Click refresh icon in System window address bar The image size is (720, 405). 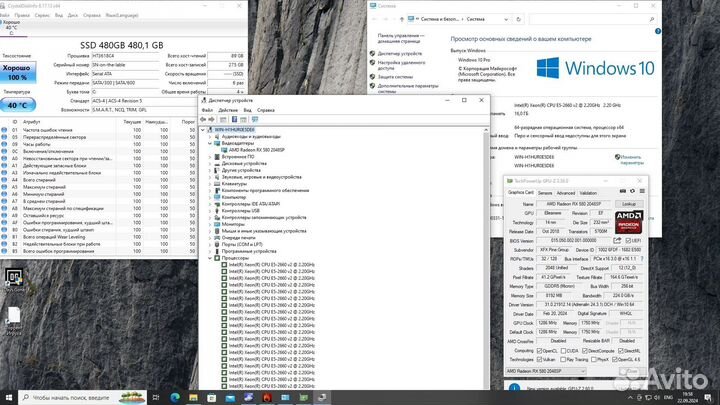518,19
